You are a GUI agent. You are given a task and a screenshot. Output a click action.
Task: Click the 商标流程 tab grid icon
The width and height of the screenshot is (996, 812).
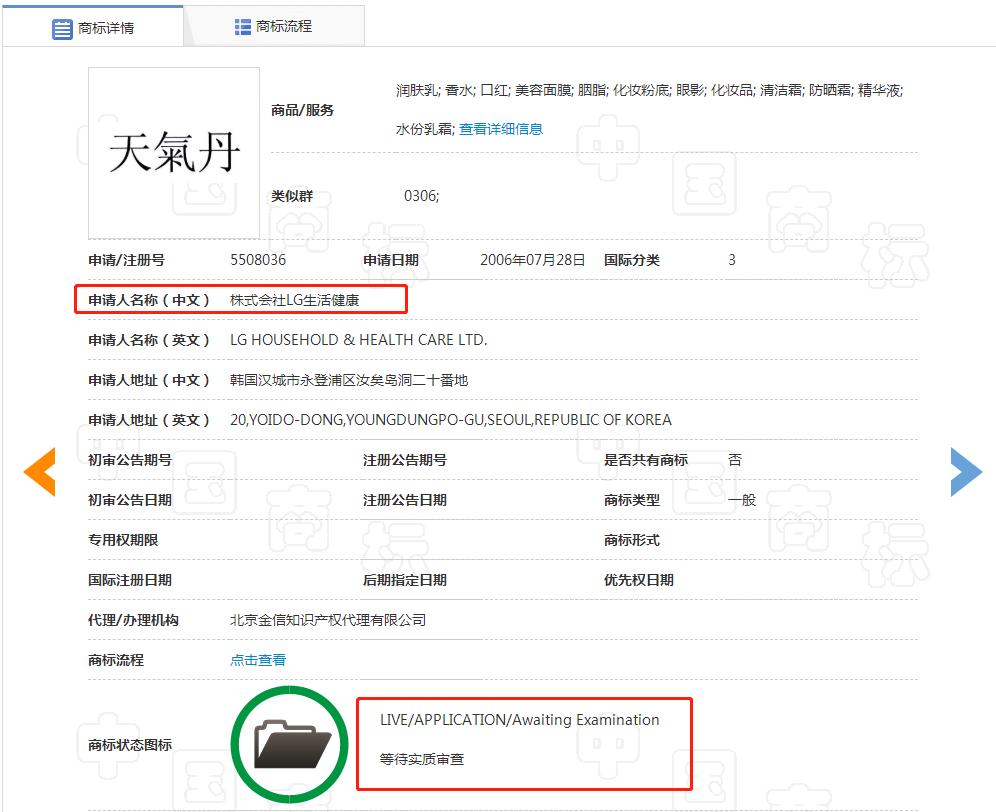pos(243,27)
